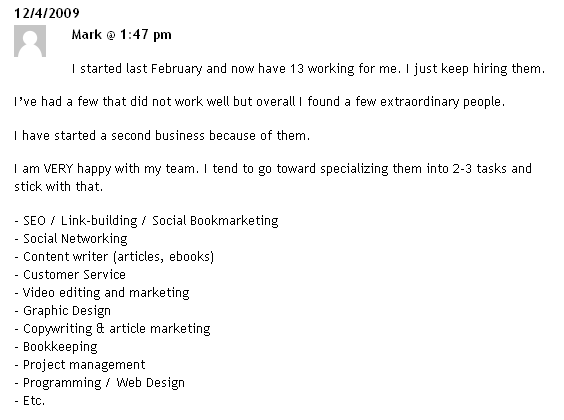
Task: Click the Etc. list item
Action: [29, 401]
